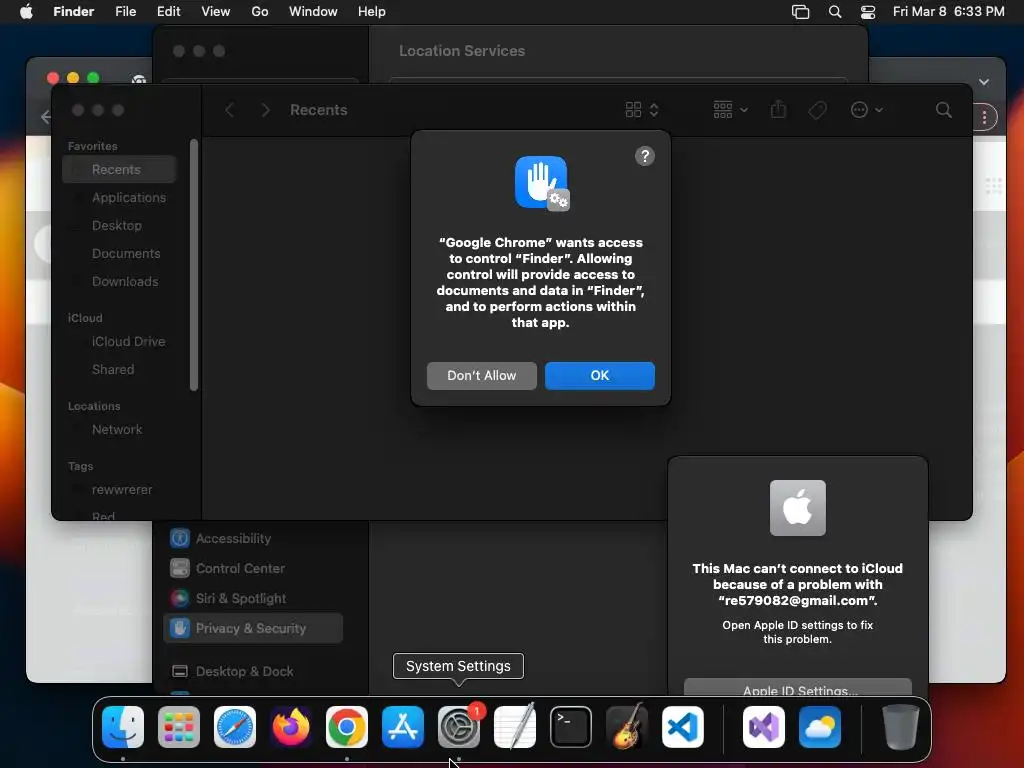Open Desktop & Dock in System Settings
Image resolution: width=1024 pixels, height=768 pixels.
click(253, 671)
